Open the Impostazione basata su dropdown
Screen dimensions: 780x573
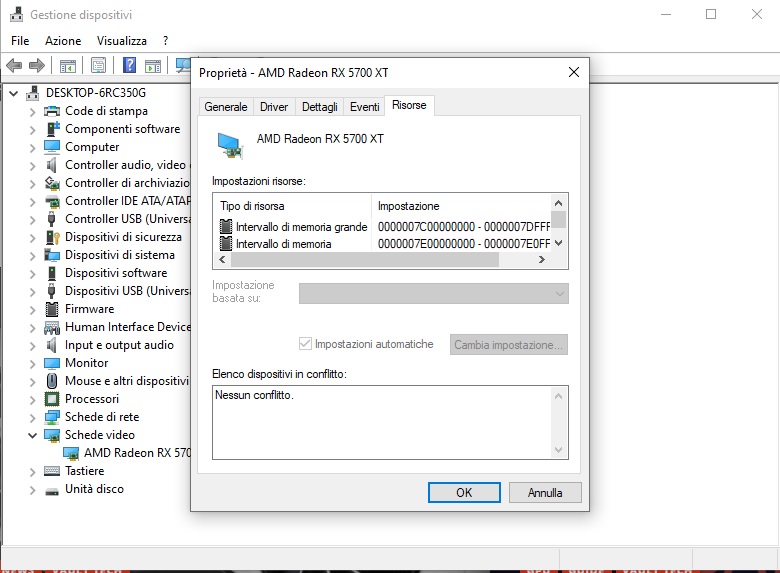(434, 293)
